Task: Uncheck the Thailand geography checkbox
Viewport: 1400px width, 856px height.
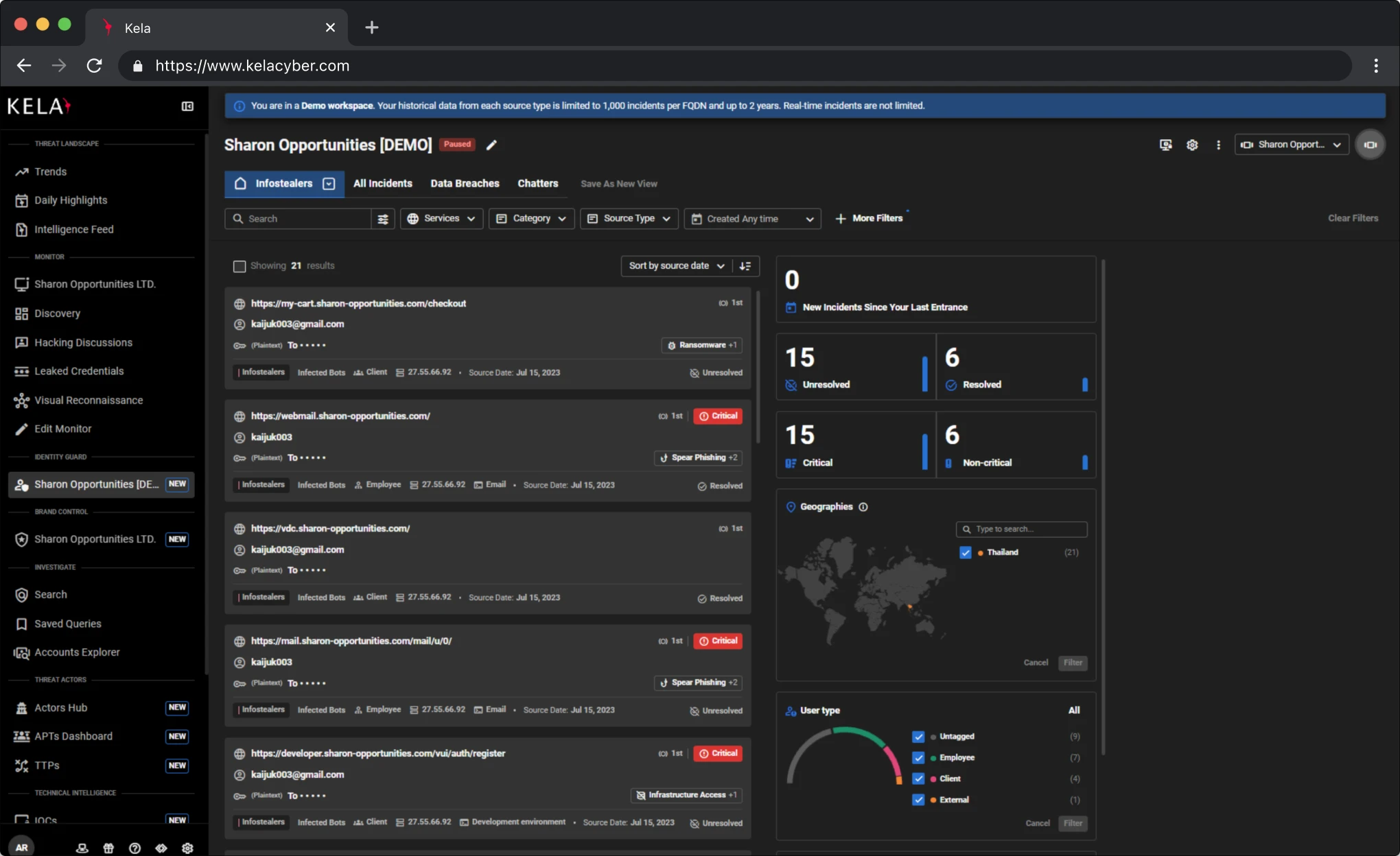Action: point(966,553)
